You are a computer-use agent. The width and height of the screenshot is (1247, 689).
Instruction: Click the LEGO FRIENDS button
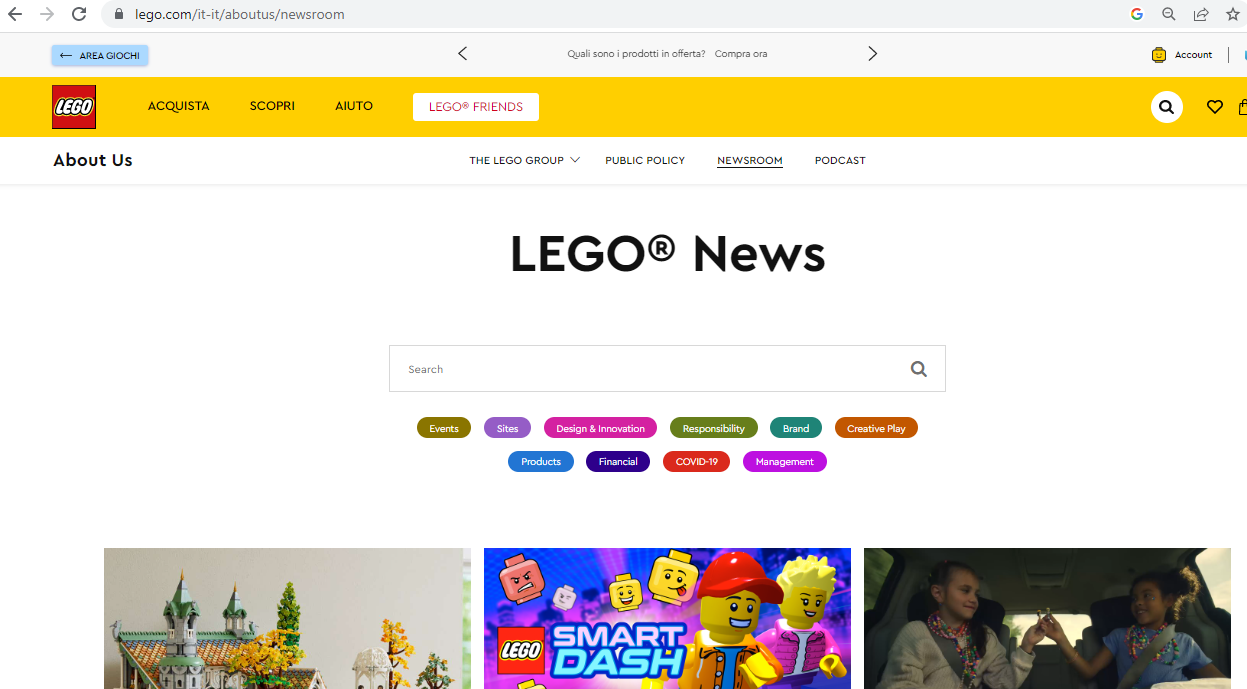(476, 107)
